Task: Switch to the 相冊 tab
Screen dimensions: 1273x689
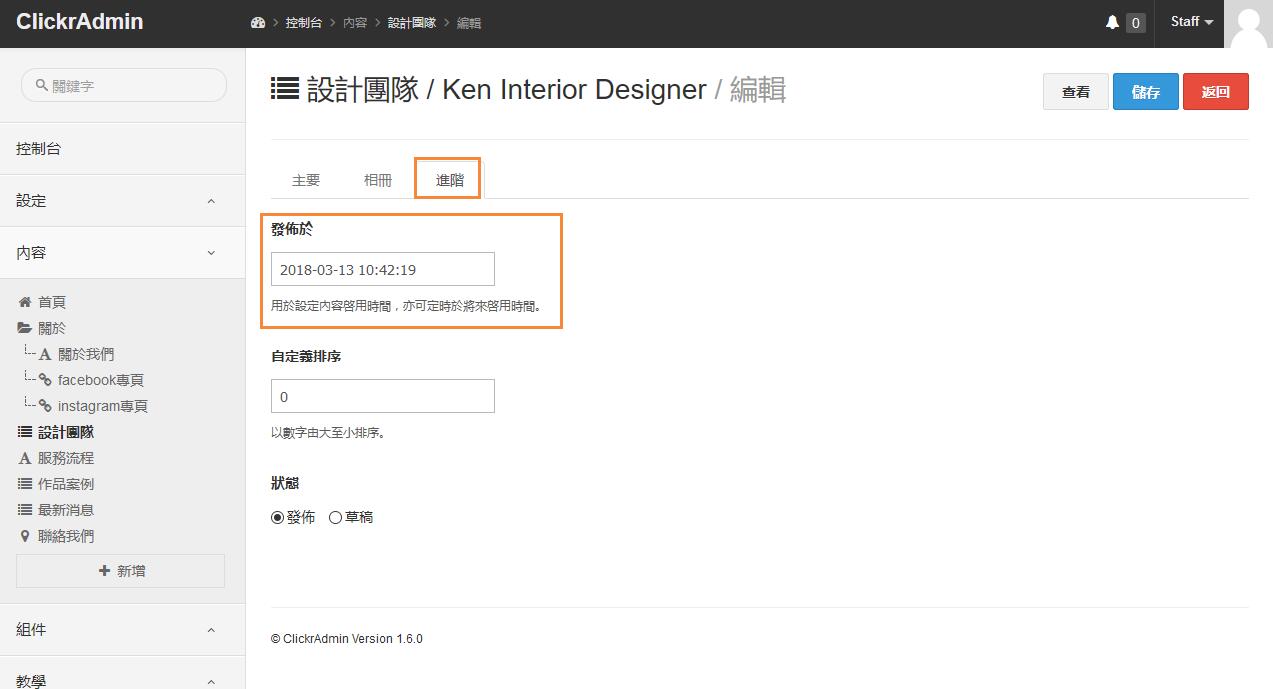Action: click(x=378, y=180)
